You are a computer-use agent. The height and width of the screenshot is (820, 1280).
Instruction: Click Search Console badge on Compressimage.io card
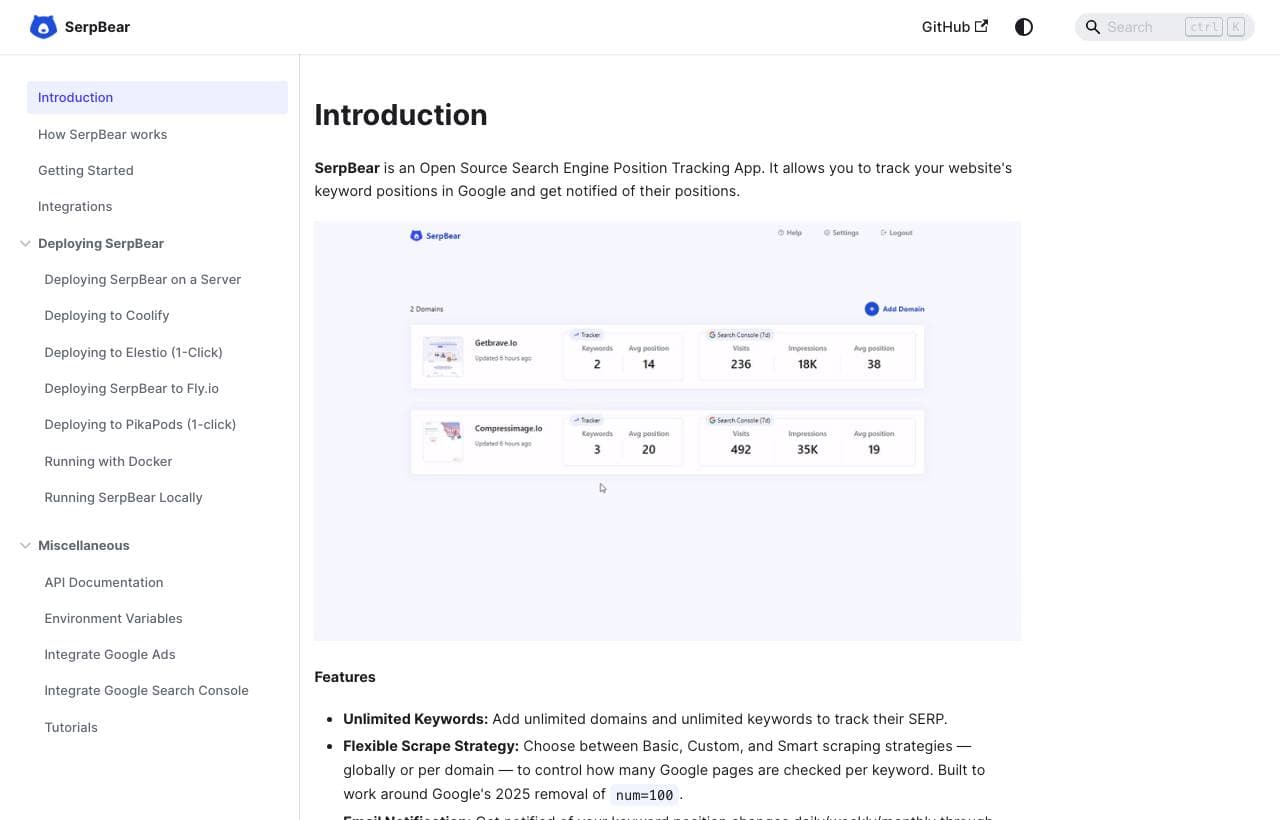(x=740, y=420)
